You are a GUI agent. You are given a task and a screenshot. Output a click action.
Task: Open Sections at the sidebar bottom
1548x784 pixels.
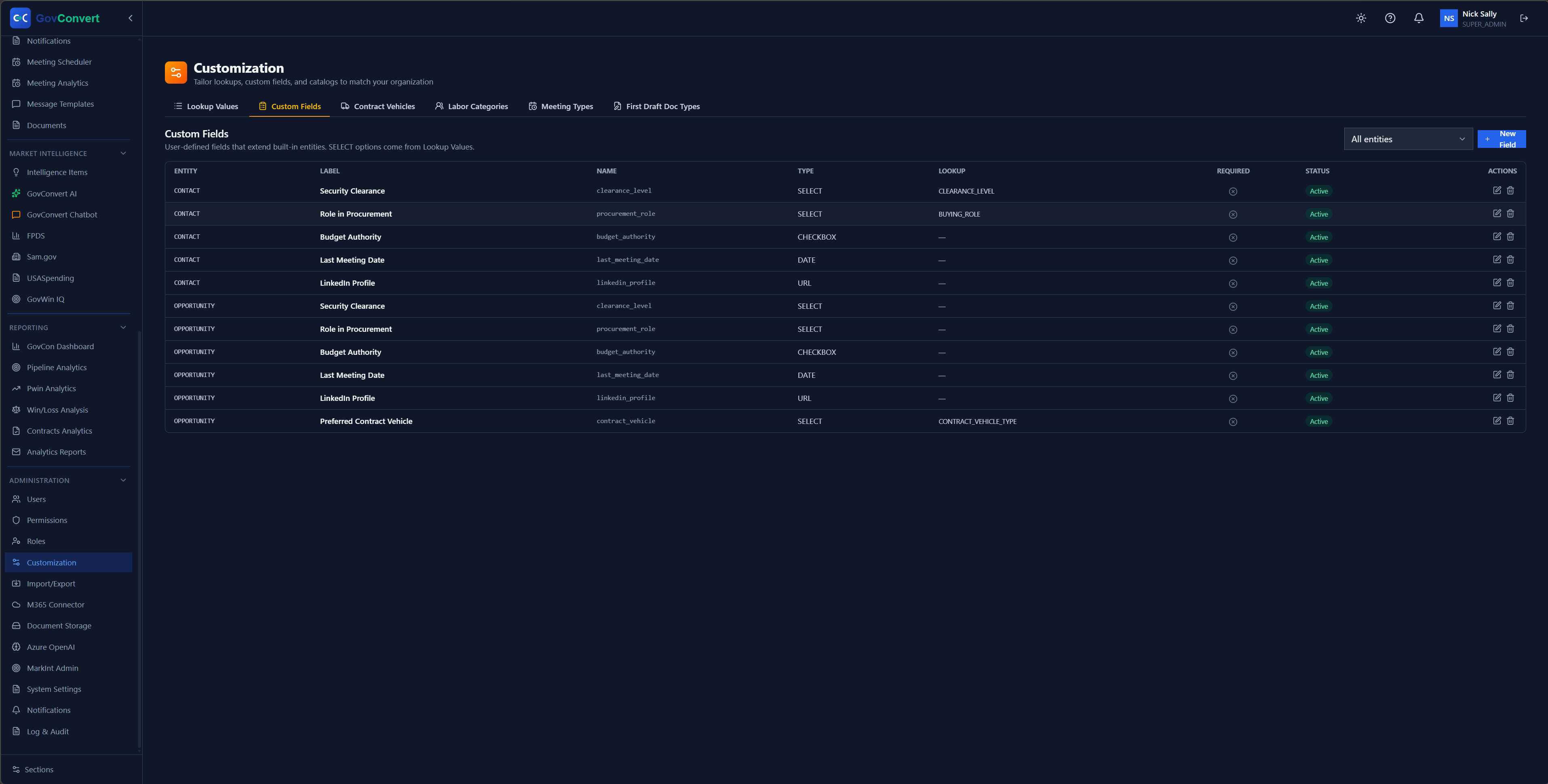(33, 769)
